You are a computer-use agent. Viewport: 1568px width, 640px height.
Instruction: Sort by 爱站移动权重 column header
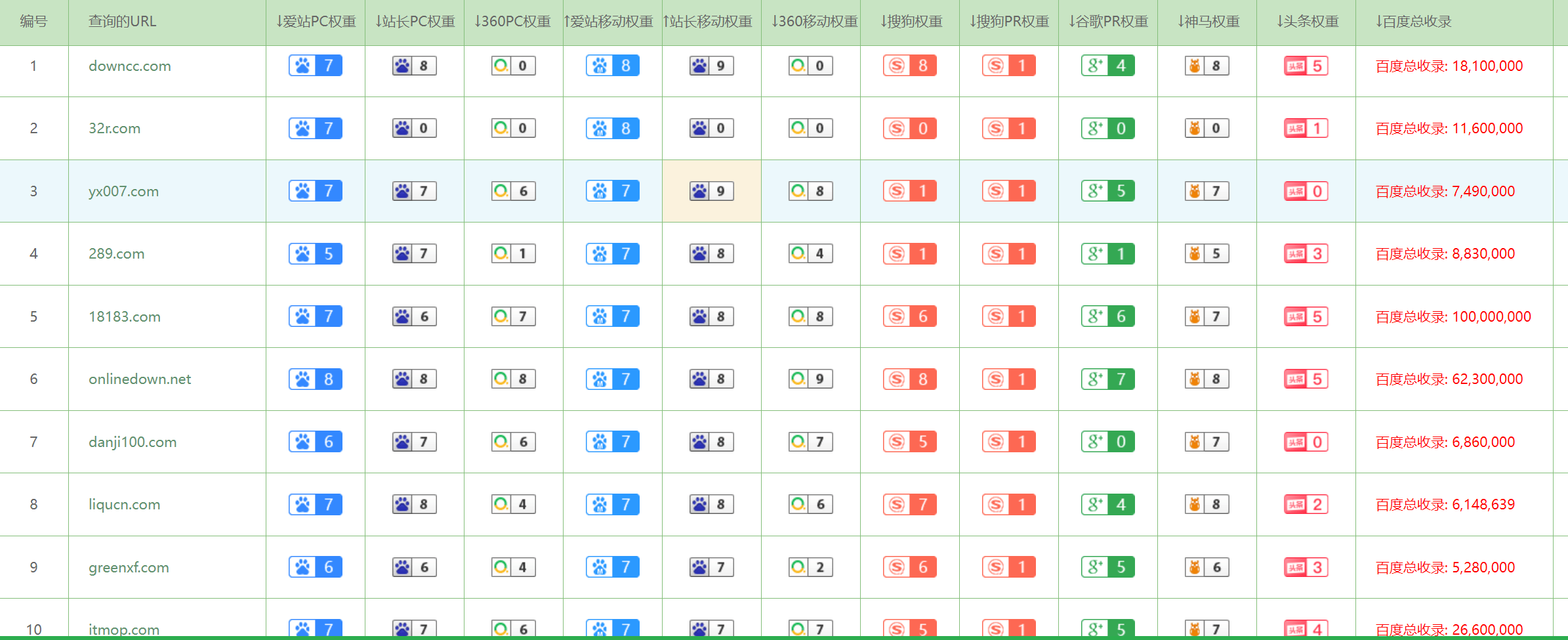[608, 22]
